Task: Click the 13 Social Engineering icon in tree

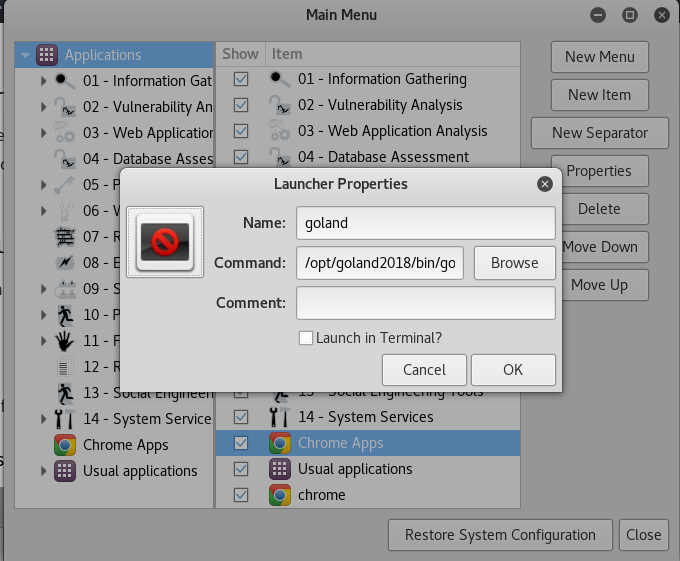Action: point(65,393)
